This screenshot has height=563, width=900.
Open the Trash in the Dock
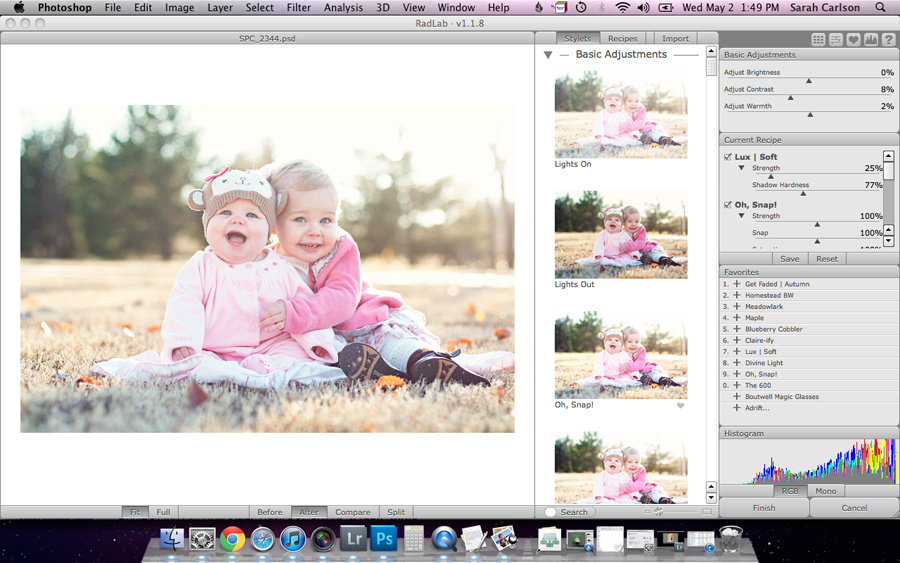coord(731,539)
